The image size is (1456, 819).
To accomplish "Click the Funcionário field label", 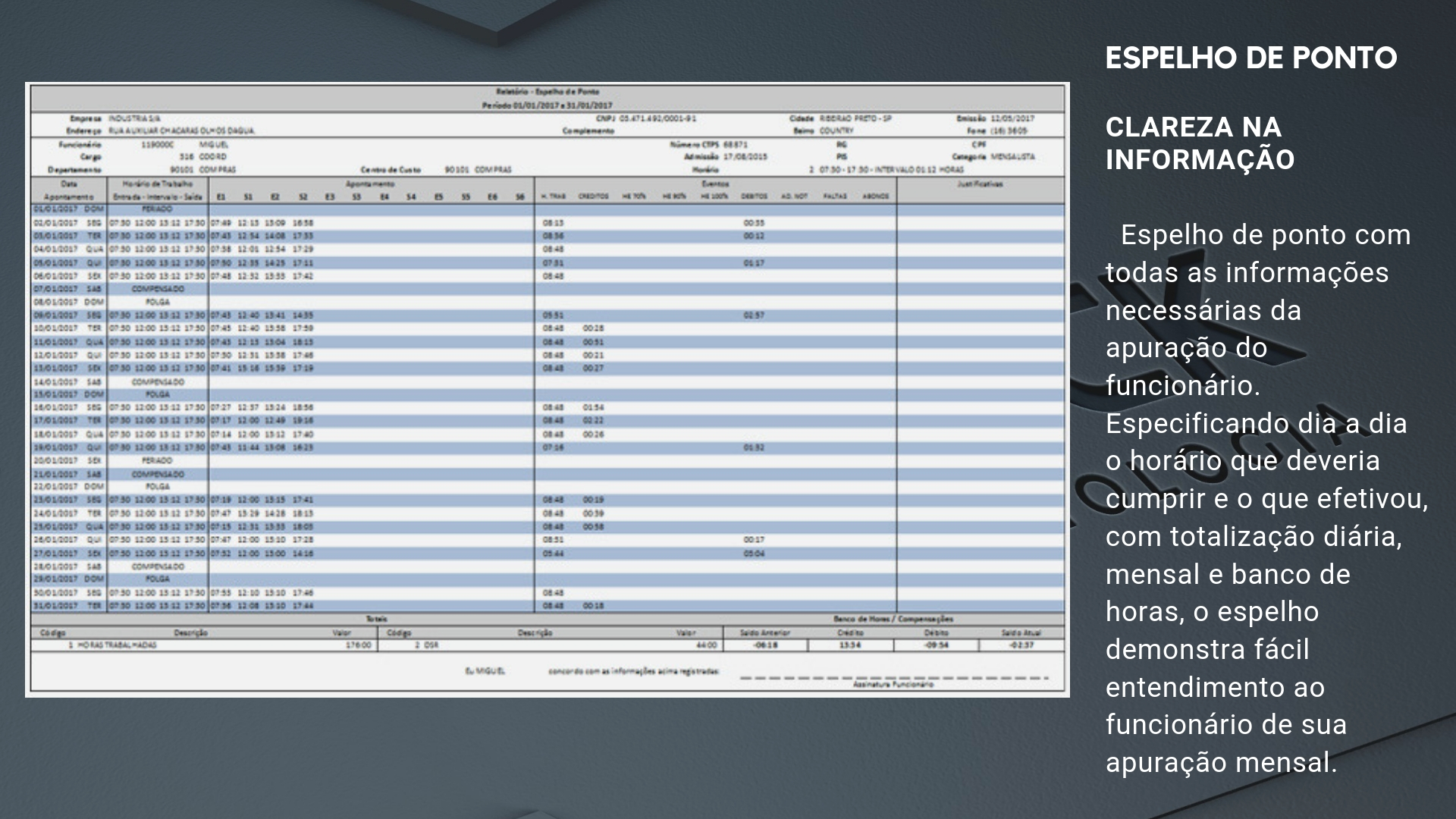I will pos(80,144).
